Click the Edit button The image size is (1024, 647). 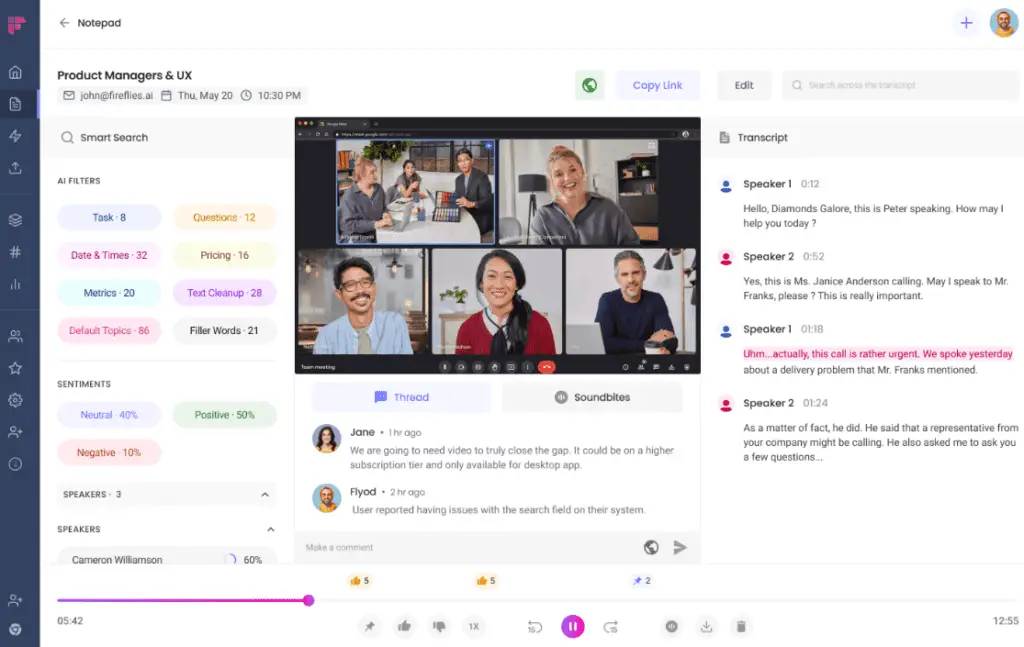744,85
